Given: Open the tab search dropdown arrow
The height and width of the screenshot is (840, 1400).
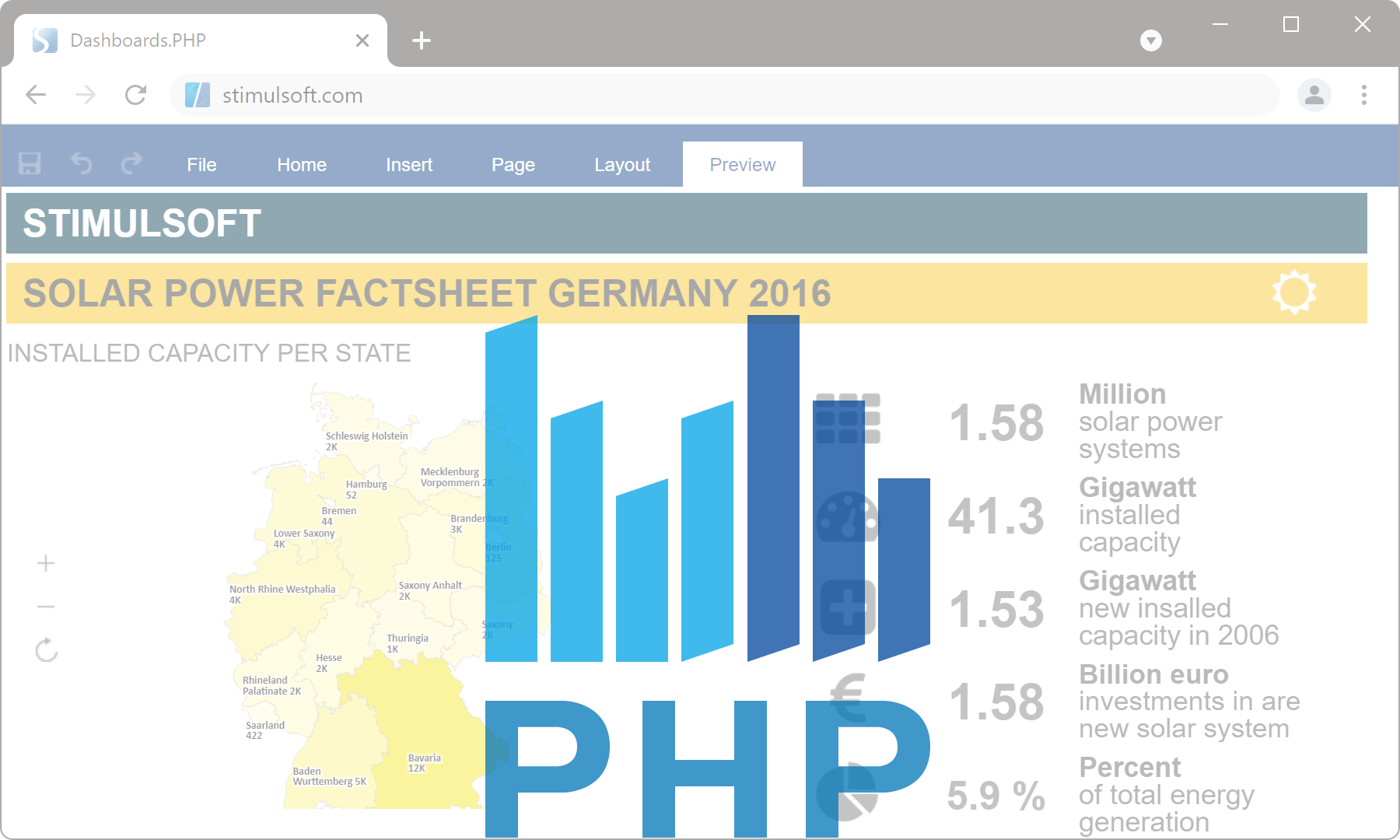Looking at the screenshot, I should click(x=1151, y=40).
